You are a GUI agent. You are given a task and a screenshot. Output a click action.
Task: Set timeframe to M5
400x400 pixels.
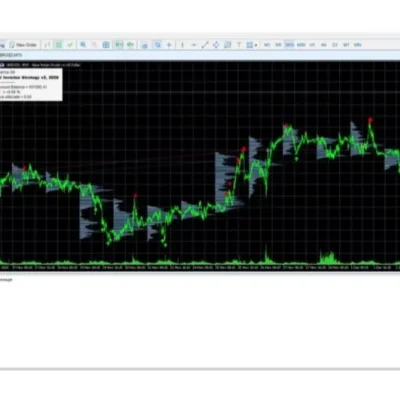click(x=278, y=45)
